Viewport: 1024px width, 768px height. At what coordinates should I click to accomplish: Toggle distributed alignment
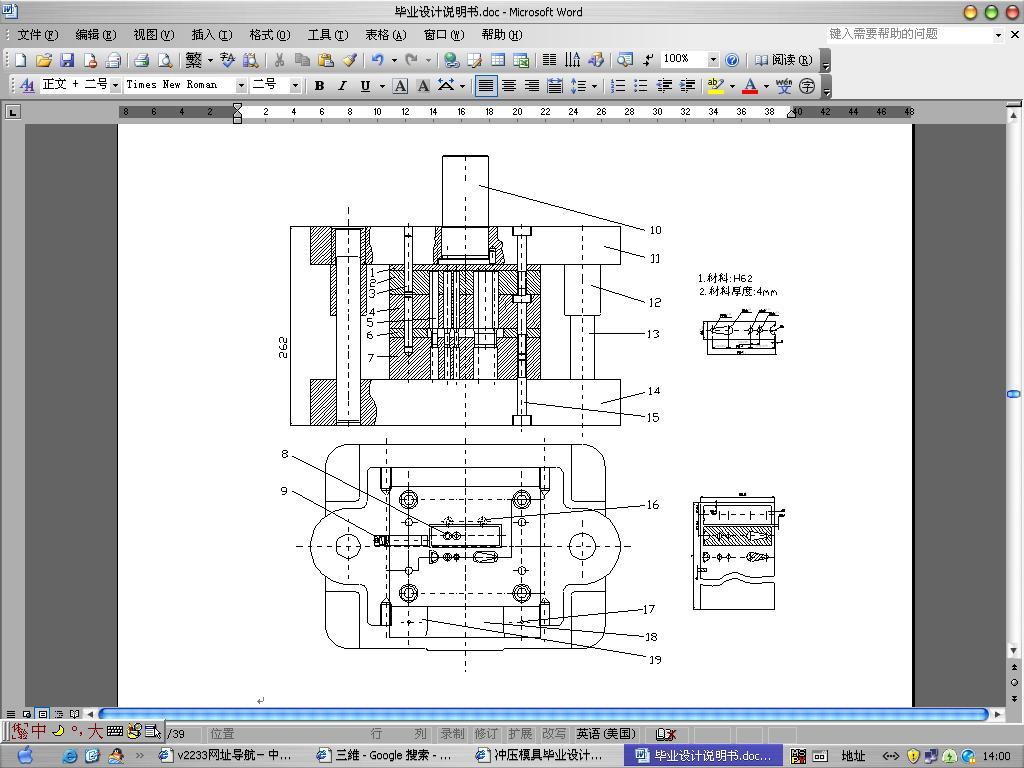[x=555, y=86]
